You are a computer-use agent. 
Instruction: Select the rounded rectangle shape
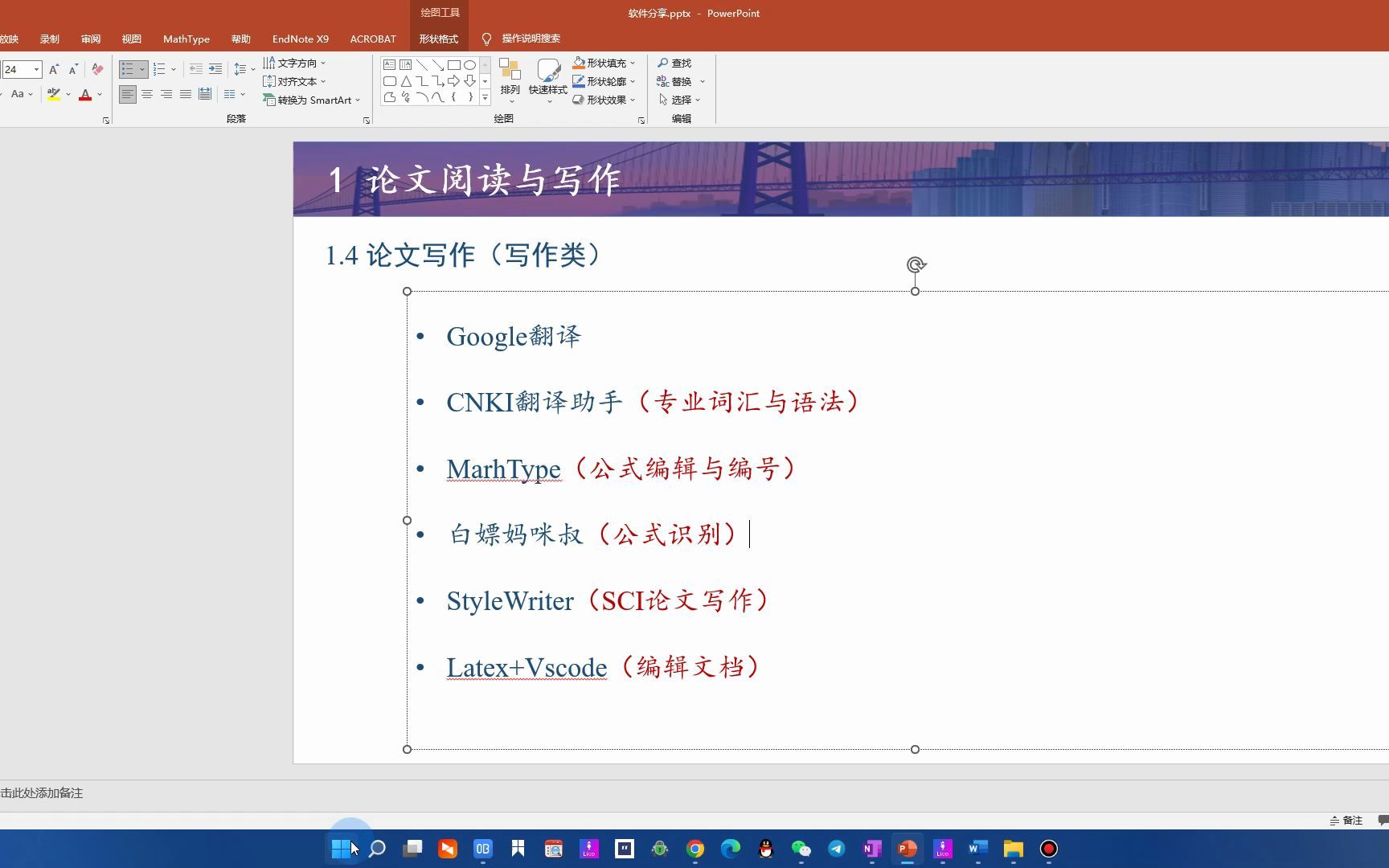point(389,81)
